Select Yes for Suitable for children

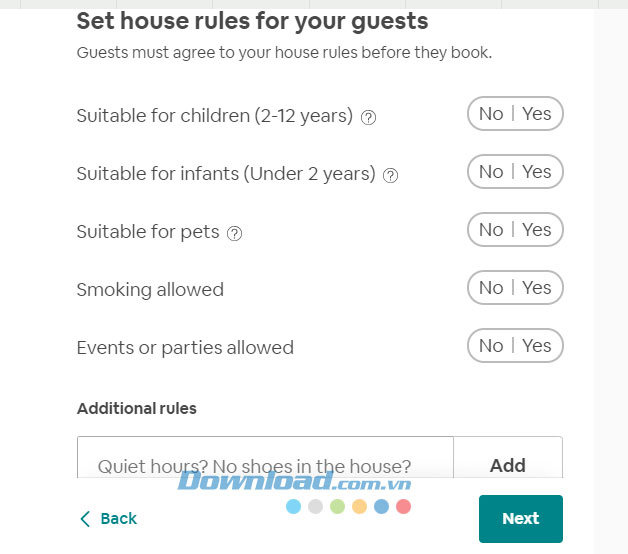tap(537, 114)
